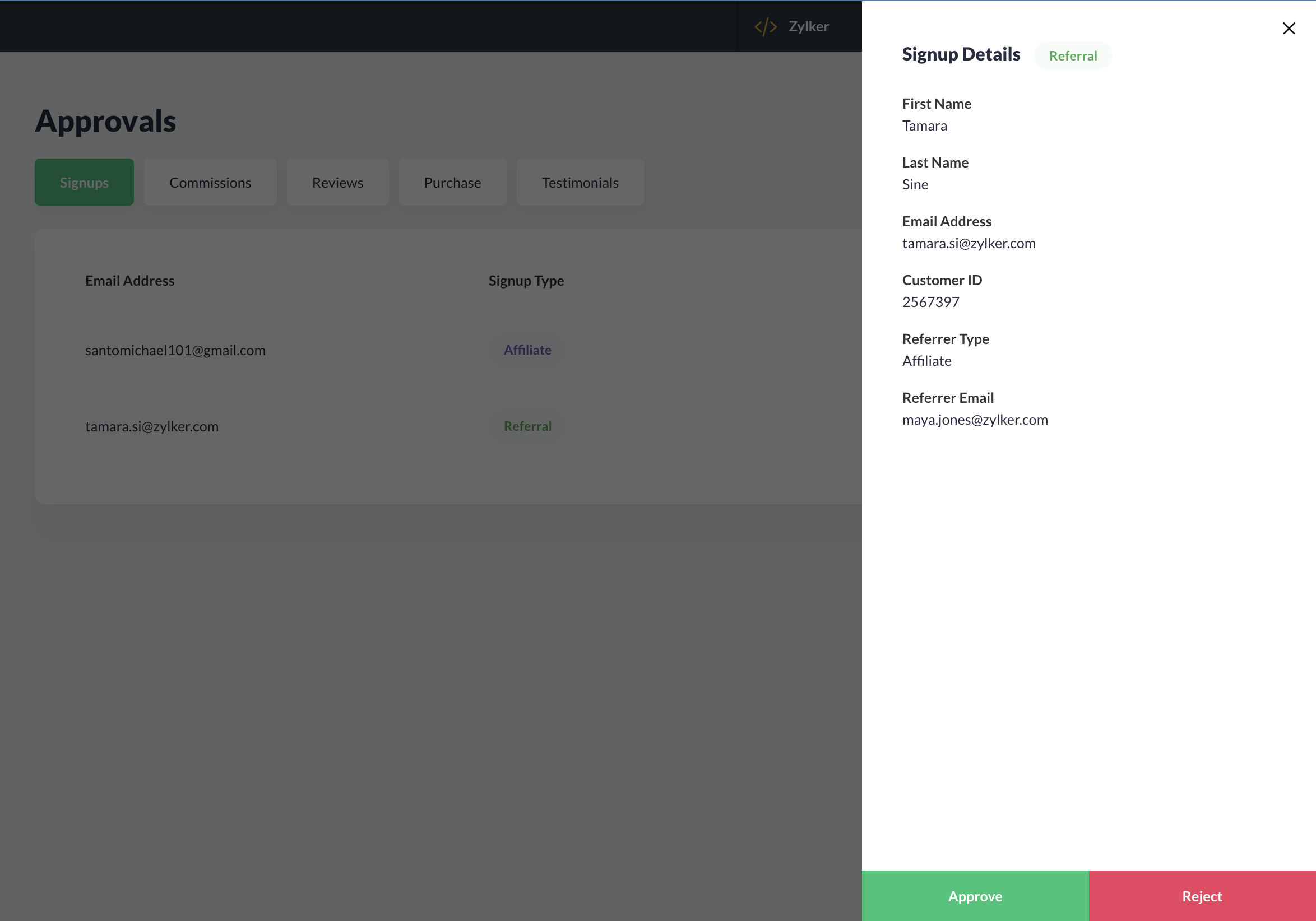Click Approve to accept Tamara's signup
The width and height of the screenshot is (1316, 921).
[x=975, y=896]
